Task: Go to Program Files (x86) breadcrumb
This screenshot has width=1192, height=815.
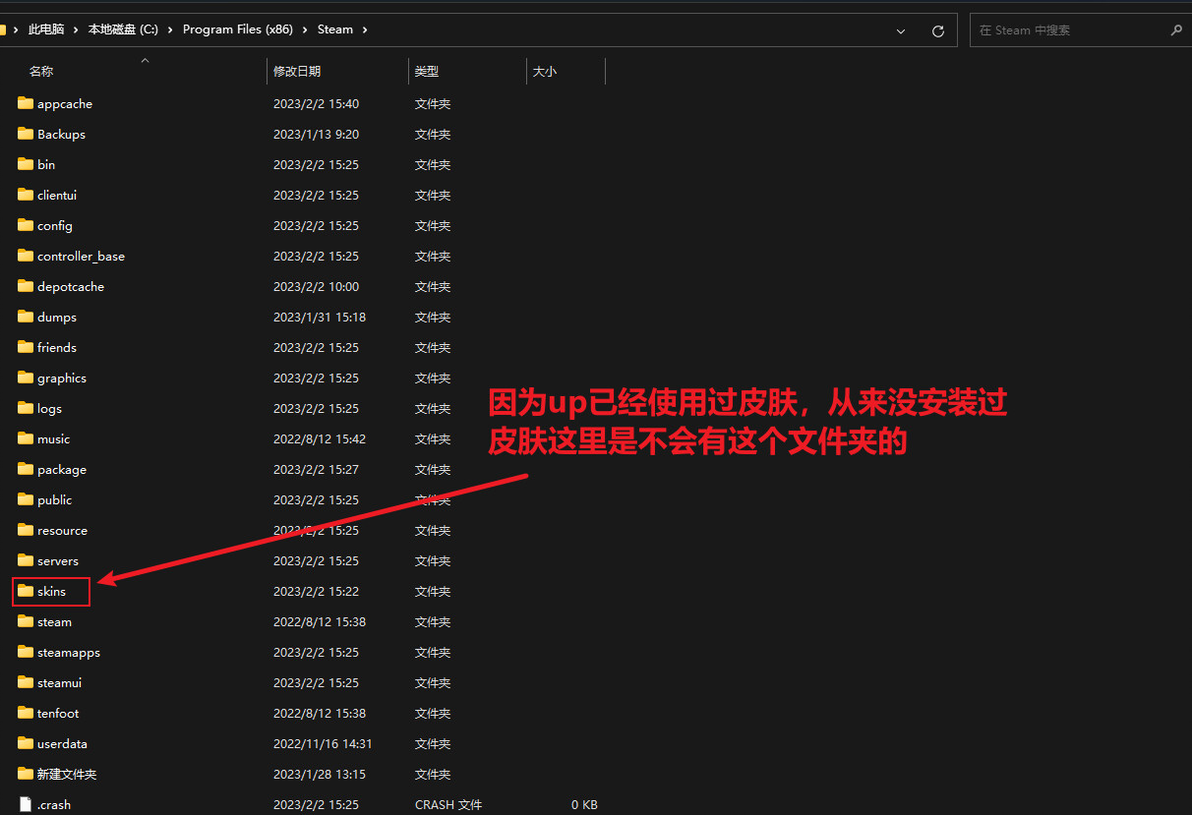Action: tap(237, 30)
